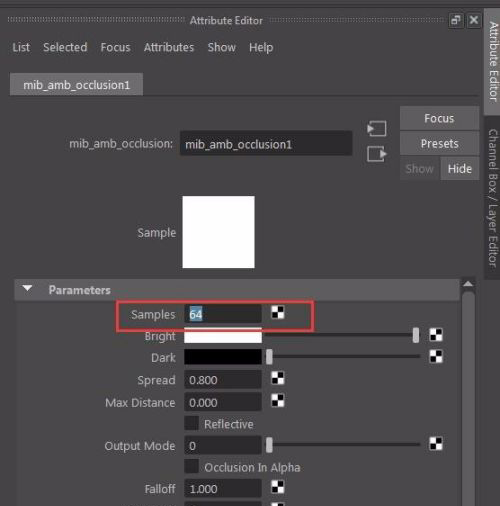This screenshot has height=506, width=500.
Task: Click the Falloff value field
Action: 223,489
